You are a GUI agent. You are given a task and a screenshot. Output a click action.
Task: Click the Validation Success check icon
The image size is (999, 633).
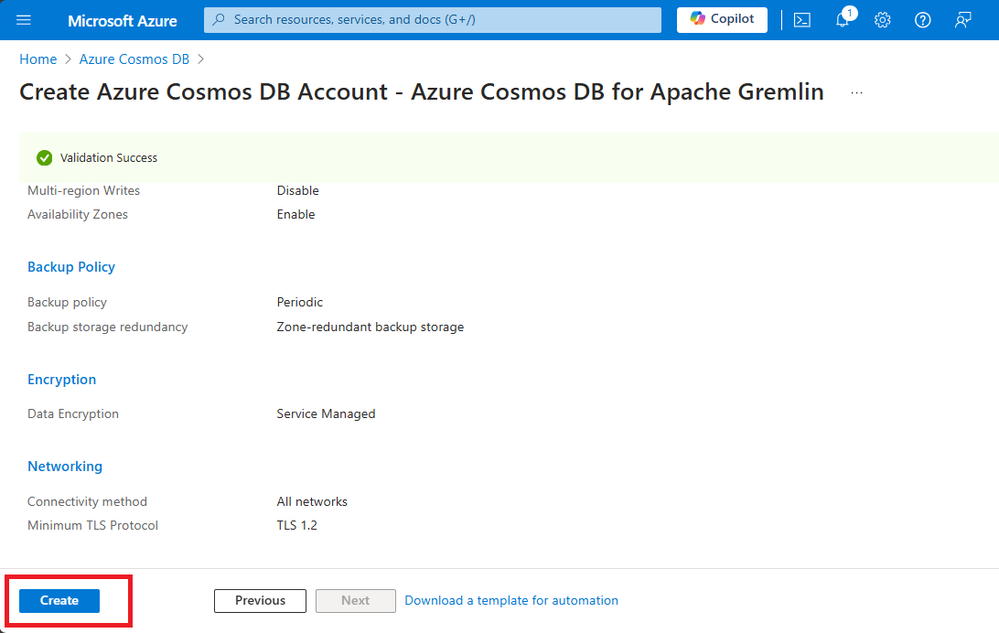pos(44,158)
